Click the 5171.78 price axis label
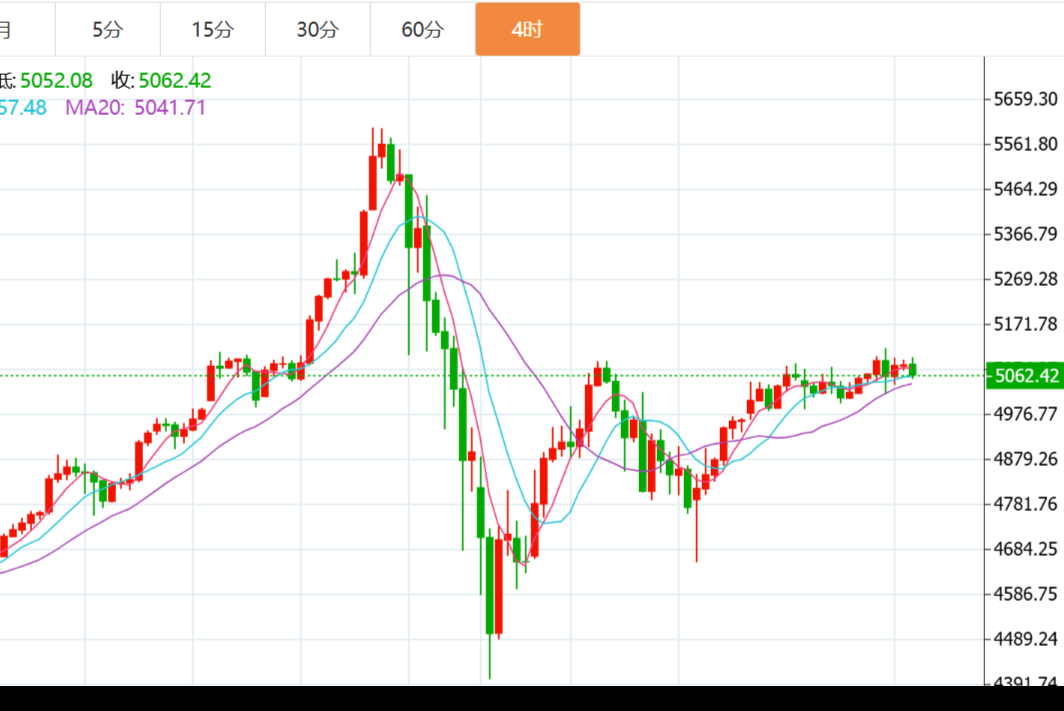The width and height of the screenshot is (1064, 711). click(1025, 324)
